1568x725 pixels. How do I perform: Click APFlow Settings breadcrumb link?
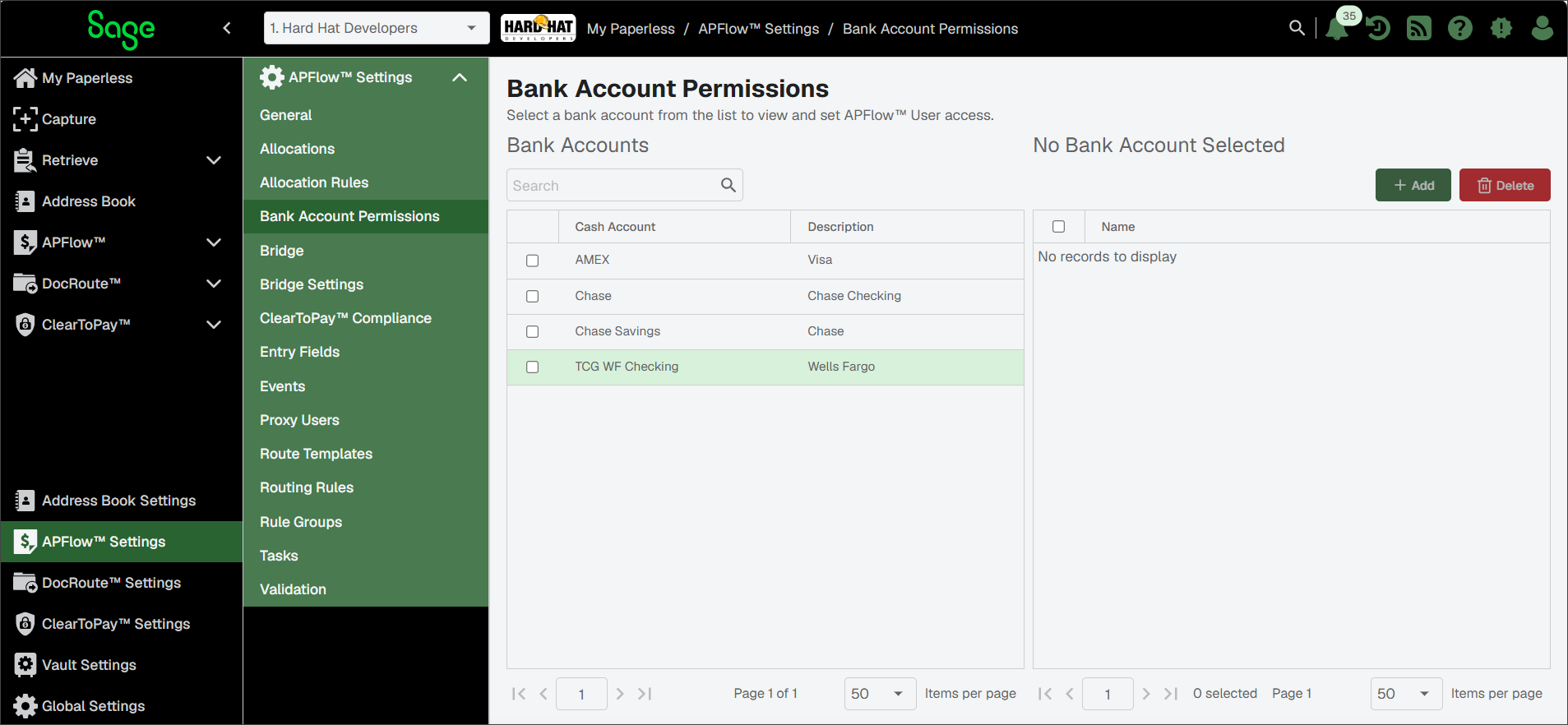point(759,29)
